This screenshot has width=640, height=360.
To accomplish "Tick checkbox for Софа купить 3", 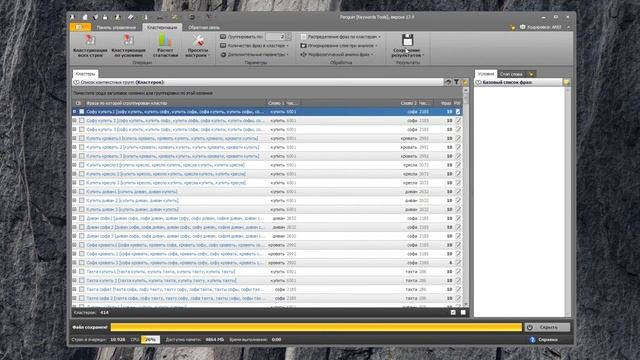I will [82, 129].
